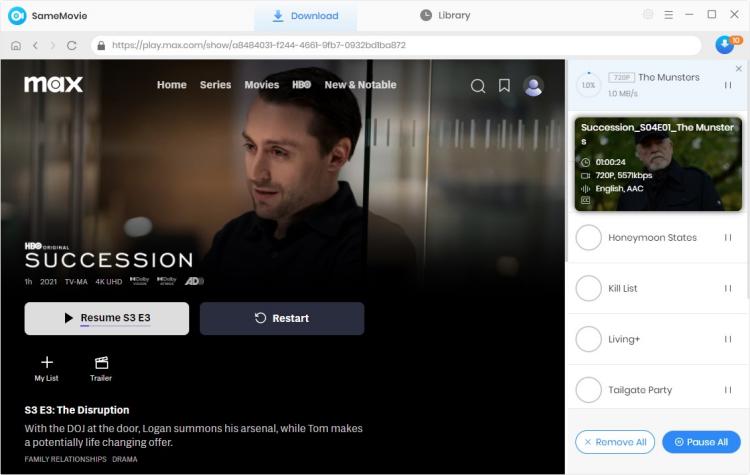The height and width of the screenshot is (475, 750).
Task: Pause The Munsters download
Action: coord(728,85)
